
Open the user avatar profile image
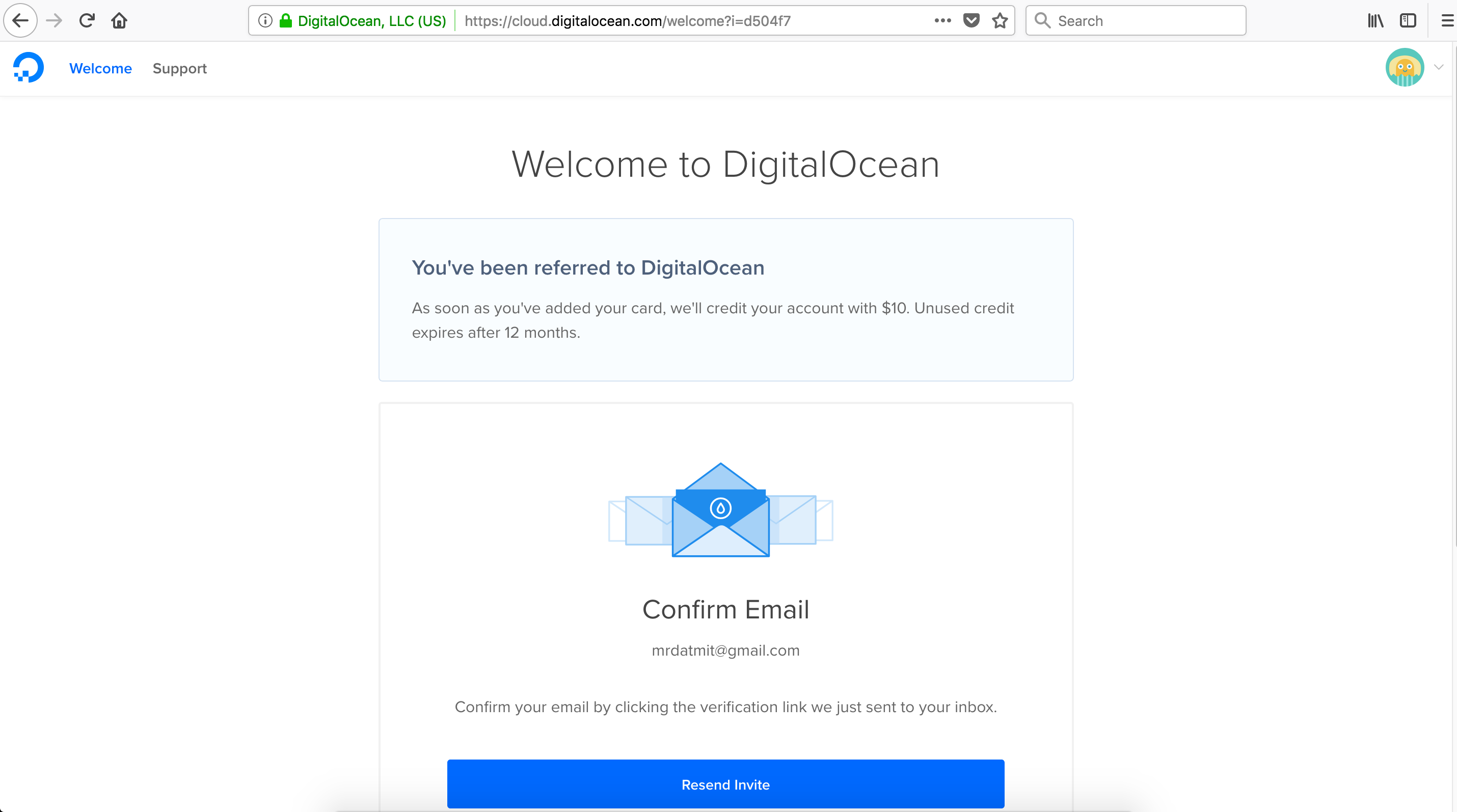coord(1405,67)
